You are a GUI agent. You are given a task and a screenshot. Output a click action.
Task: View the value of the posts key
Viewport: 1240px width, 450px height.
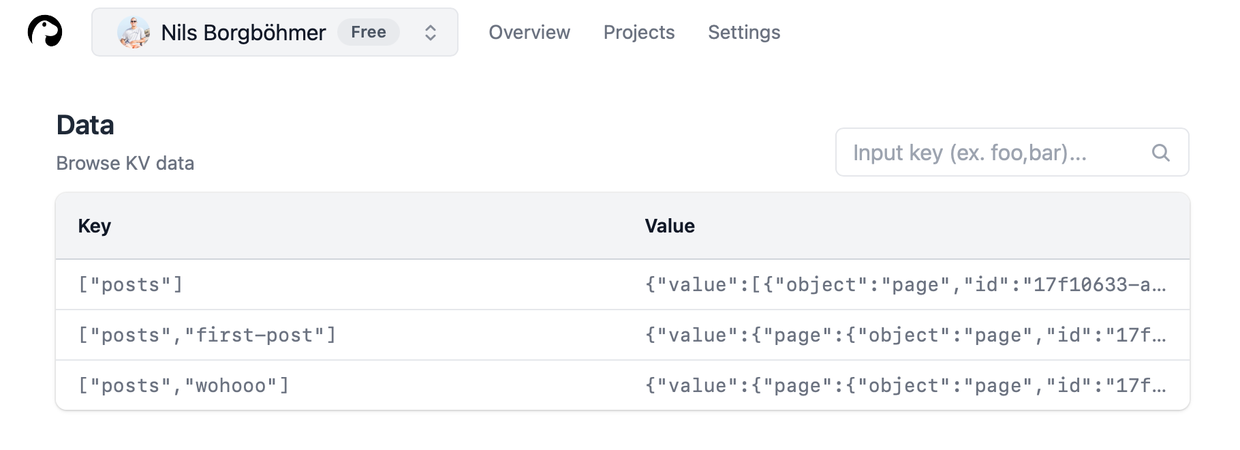(x=906, y=285)
